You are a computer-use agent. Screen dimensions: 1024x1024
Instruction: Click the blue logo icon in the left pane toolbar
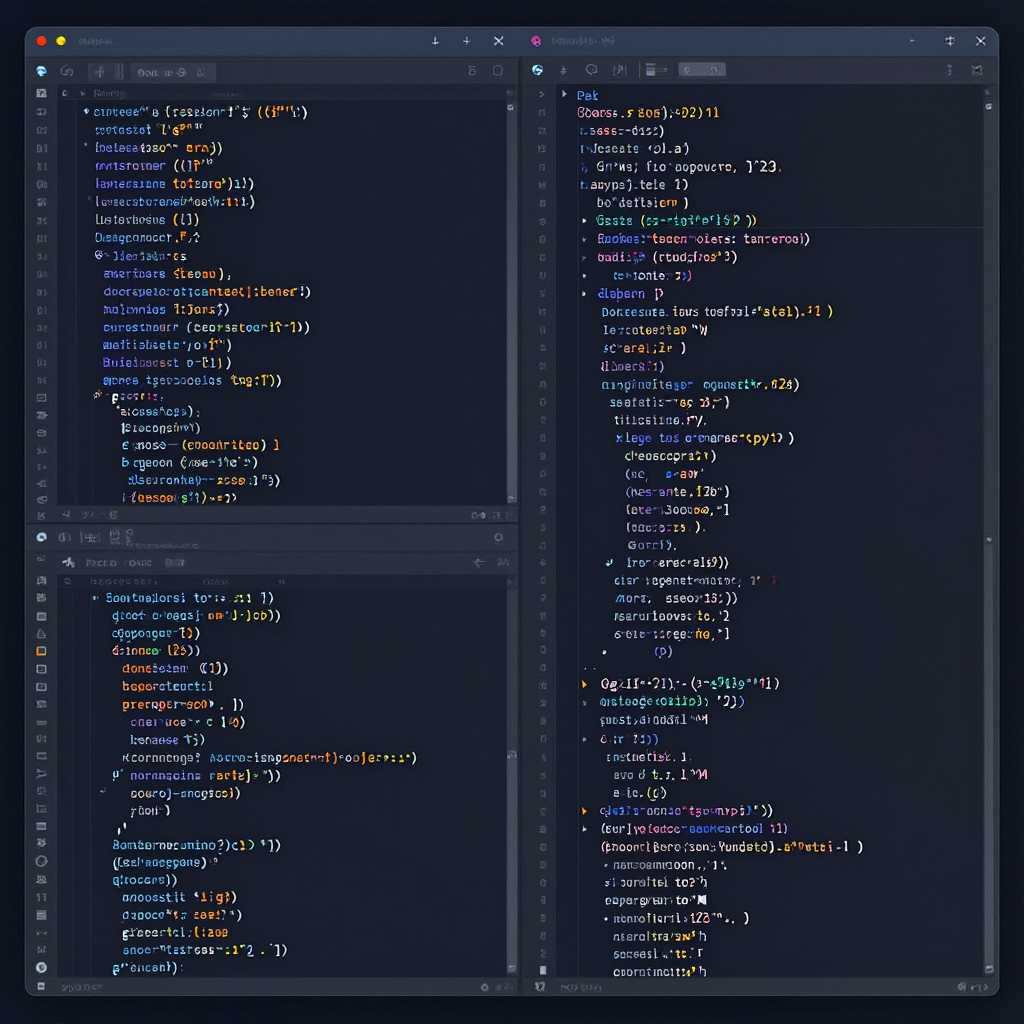click(x=41, y=71)
